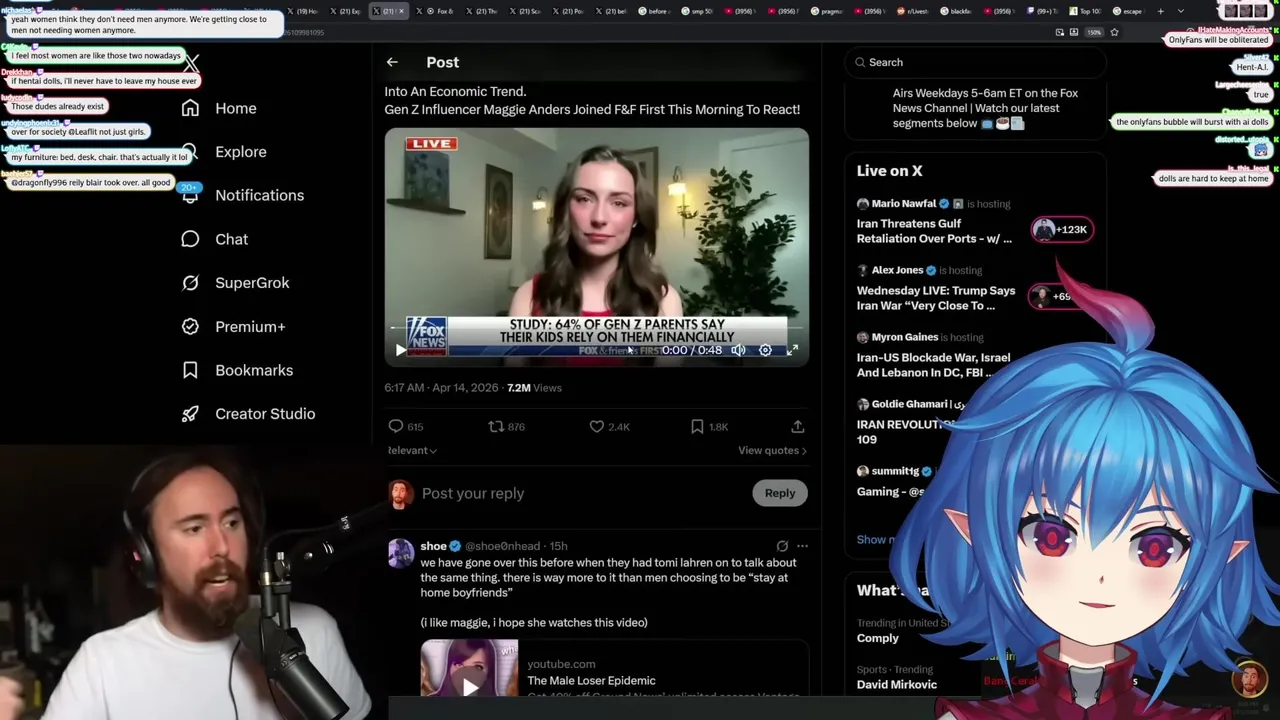The height and width of the screenshot is (720, 1280).
Task: Click the browser bookmark star icon
Action: pyautogui.click(x=1114, y=32)
